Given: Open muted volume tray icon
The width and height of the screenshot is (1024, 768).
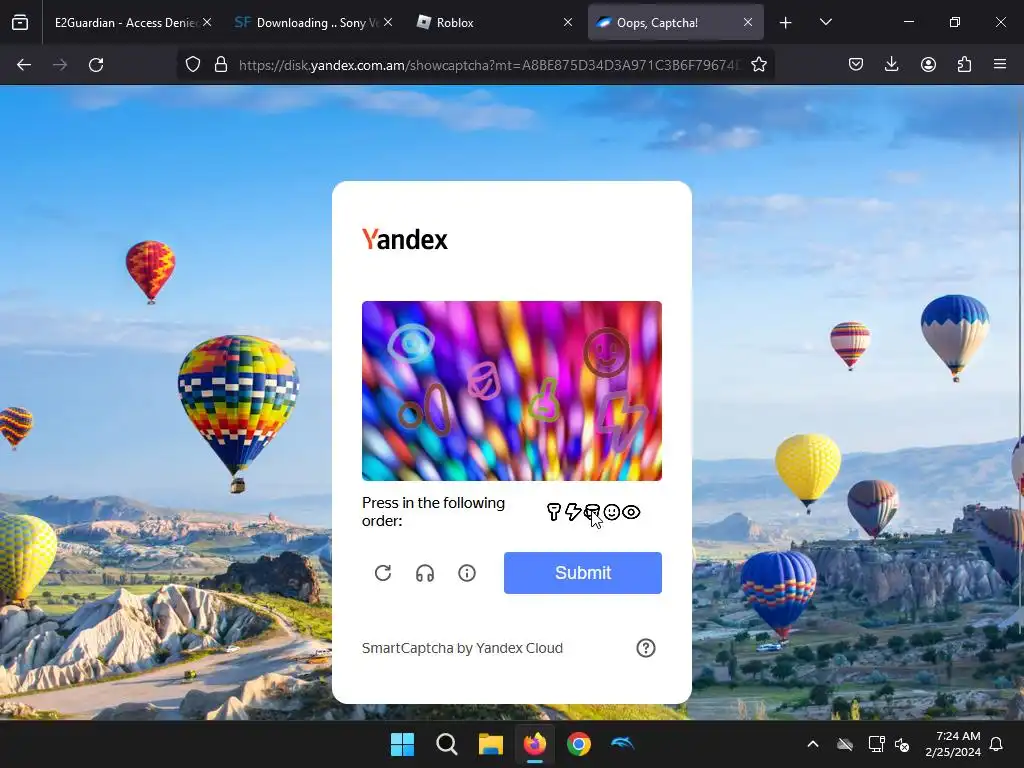Looking at the screenshot, I should click(902, 744).
